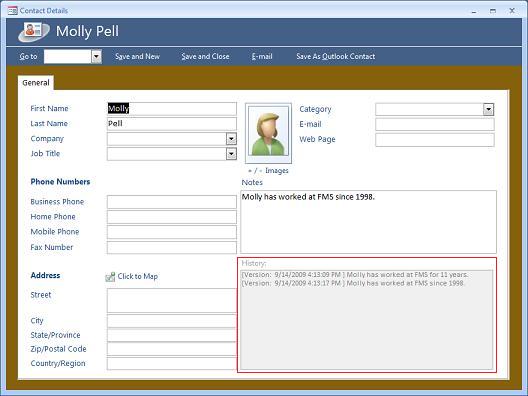Open the Go to dropdown arrow
528x396 pixels.
click(96, 57)
